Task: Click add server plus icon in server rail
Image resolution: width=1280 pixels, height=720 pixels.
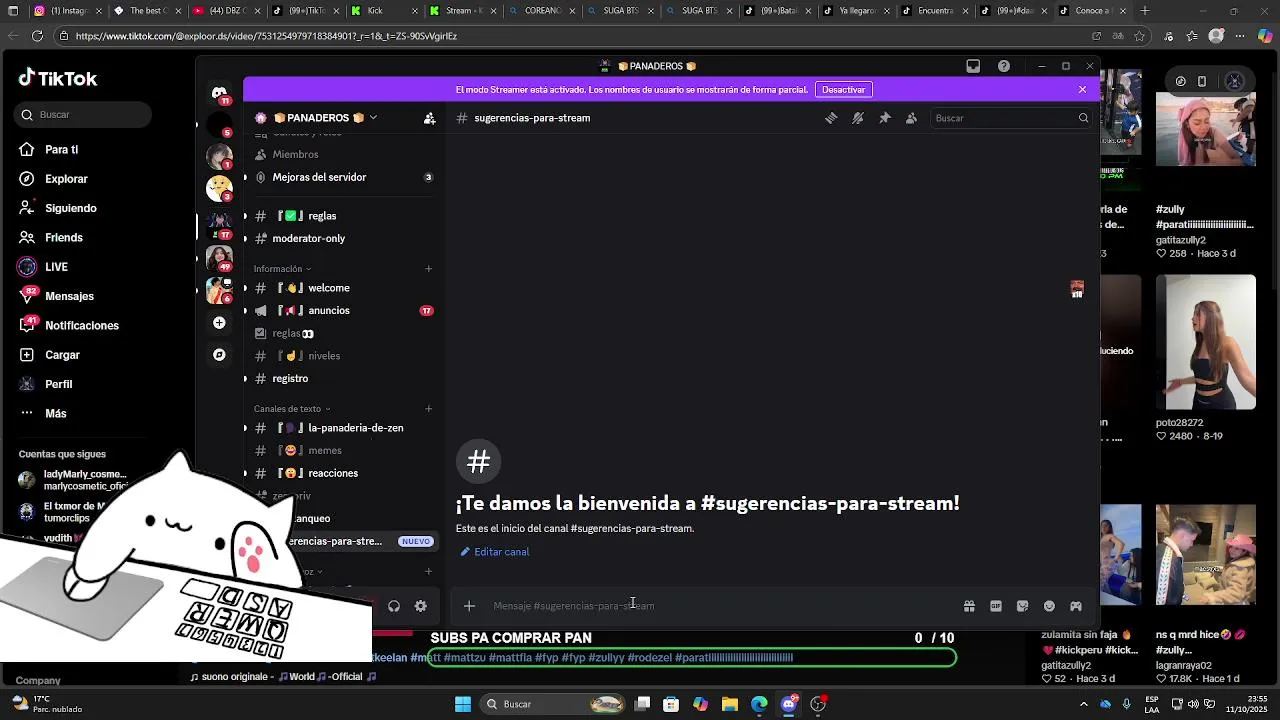Action: [219, 323]
